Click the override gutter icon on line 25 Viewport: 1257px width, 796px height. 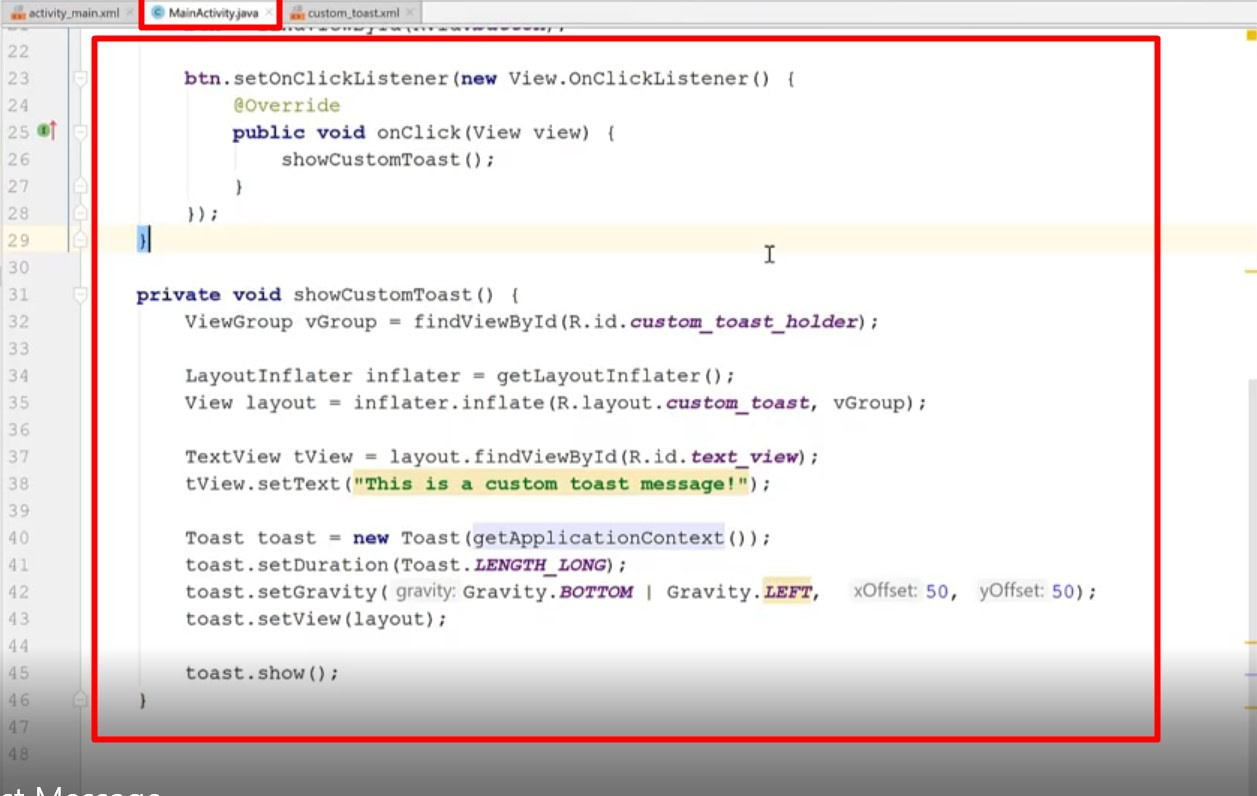[47, 131]
